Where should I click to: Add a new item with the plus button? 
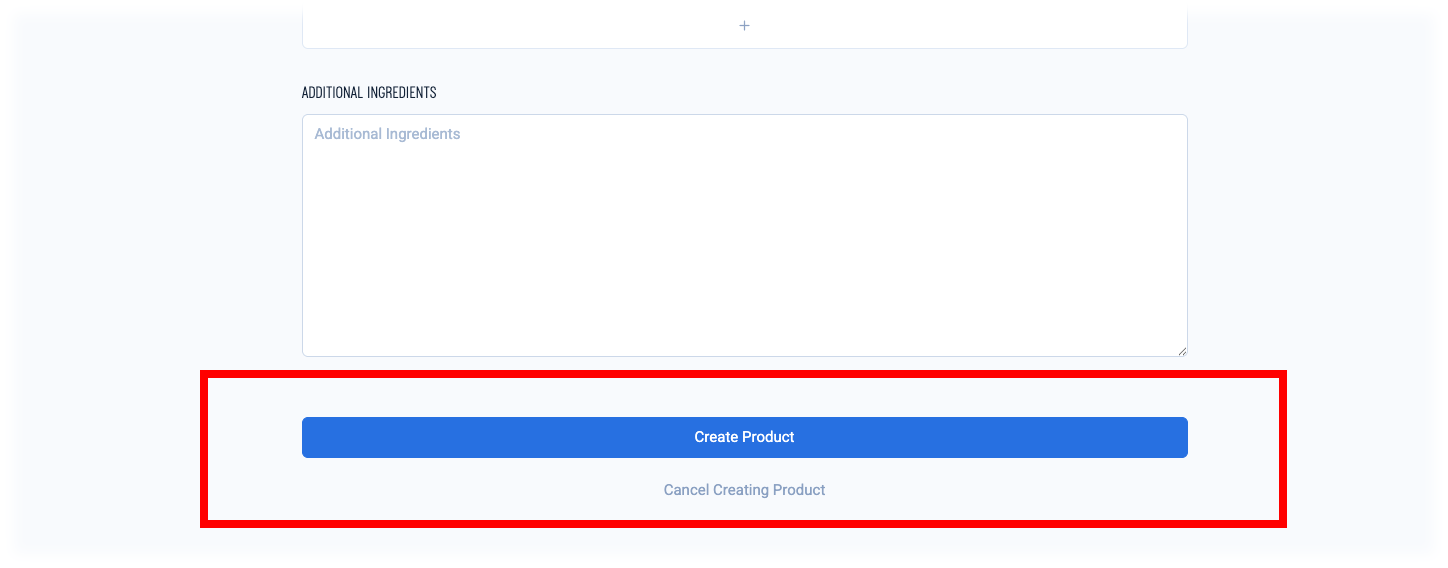tap(744, 26)
